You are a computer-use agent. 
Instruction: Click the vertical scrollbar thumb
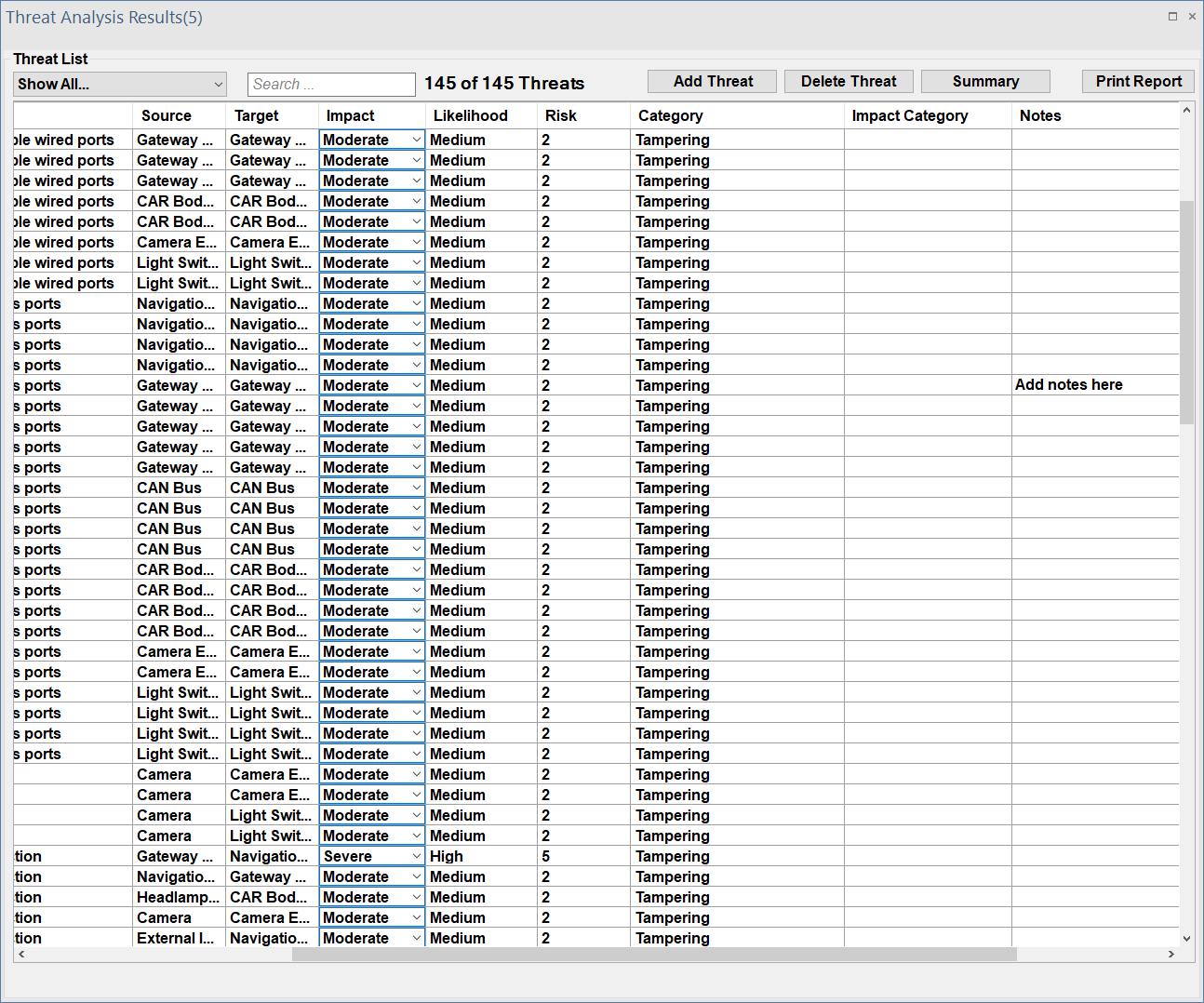point(1186,312)
